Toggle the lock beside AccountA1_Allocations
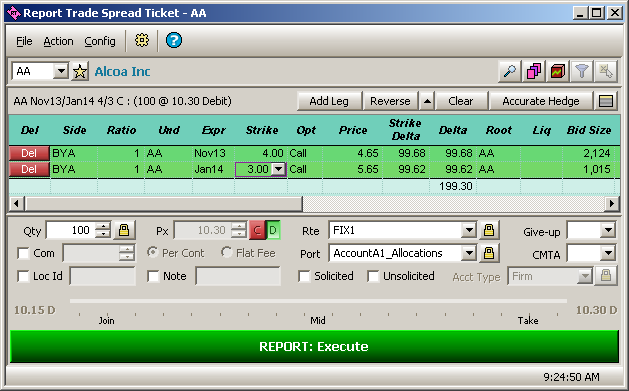Screen dimensions: 629x391 click(489, 253)
